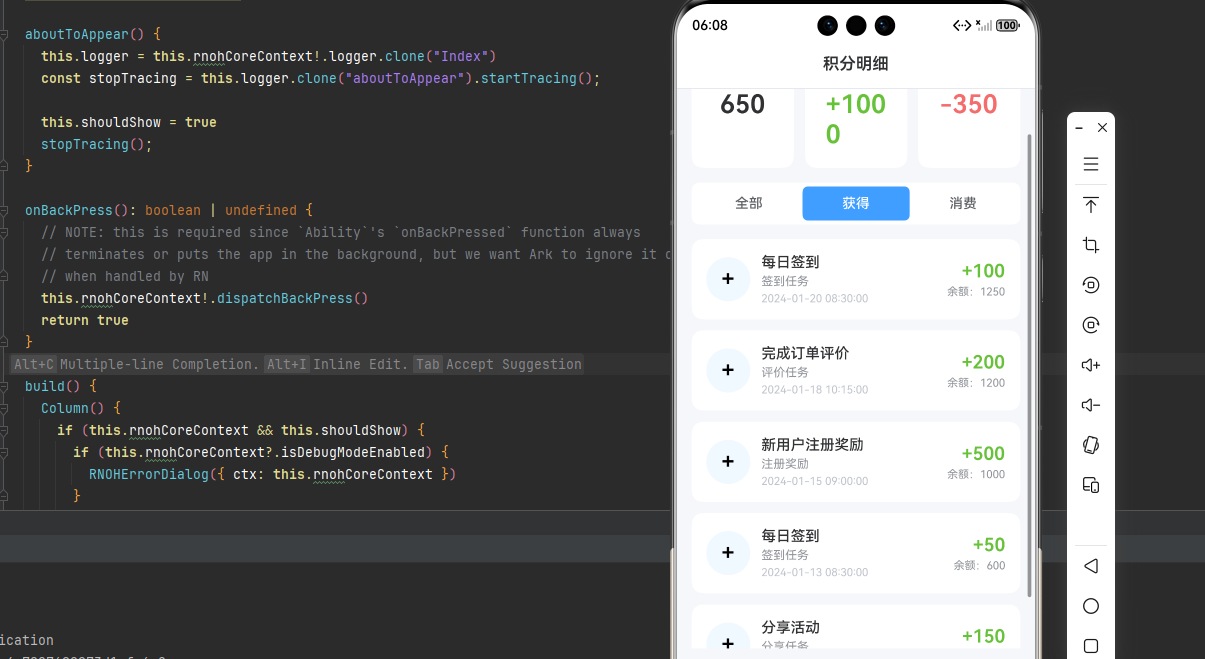
Task: Click the 注册奖励 subtitle text
Action: click(785, 464)
